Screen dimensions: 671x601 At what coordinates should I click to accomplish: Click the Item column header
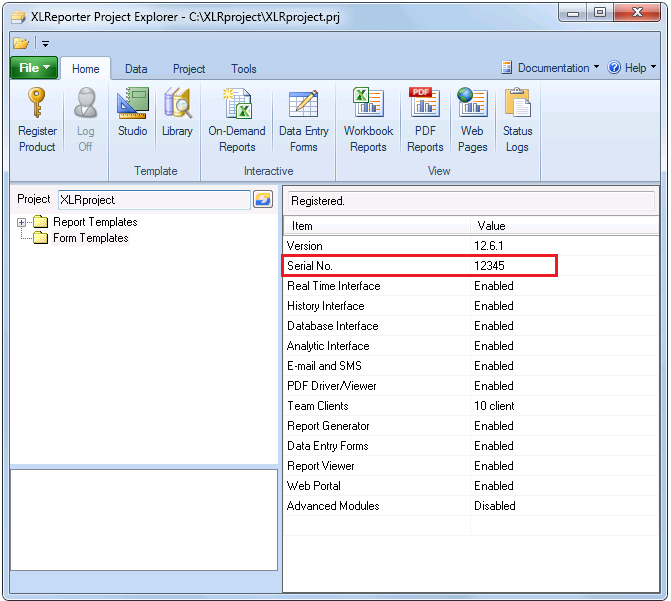[377, 226]
